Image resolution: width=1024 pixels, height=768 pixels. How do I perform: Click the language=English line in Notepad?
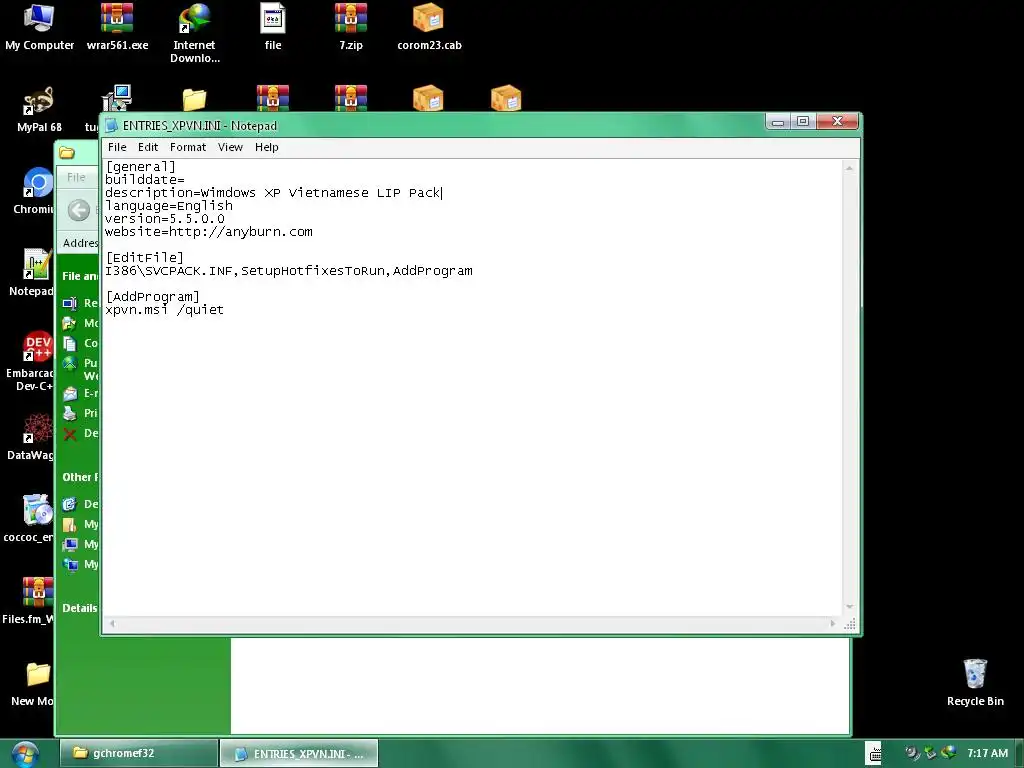pos(168,206)
